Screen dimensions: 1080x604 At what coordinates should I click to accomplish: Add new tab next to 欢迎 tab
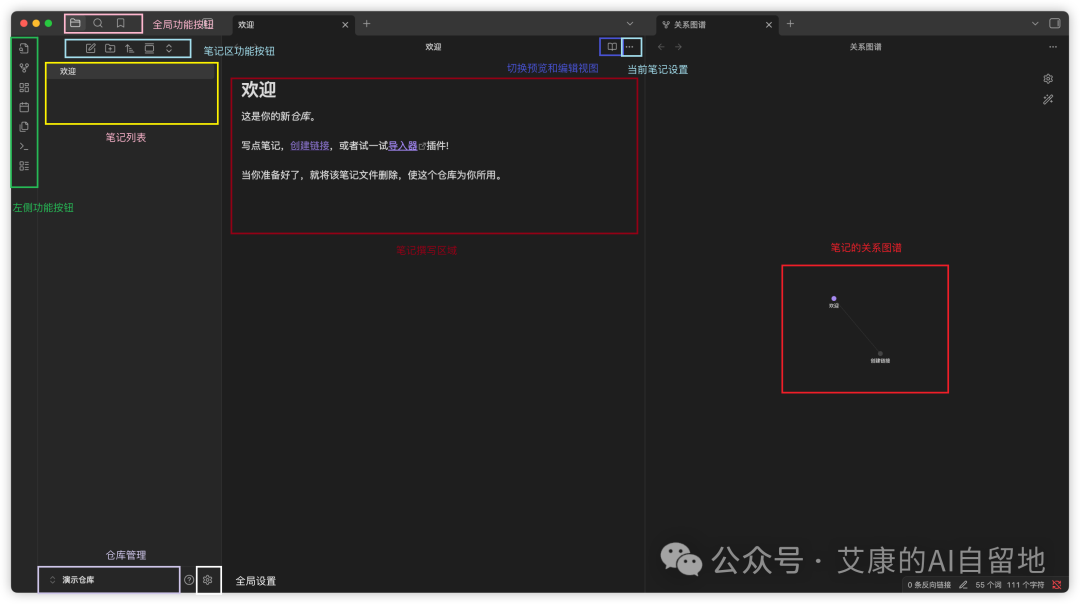click(x=366, y=23)
